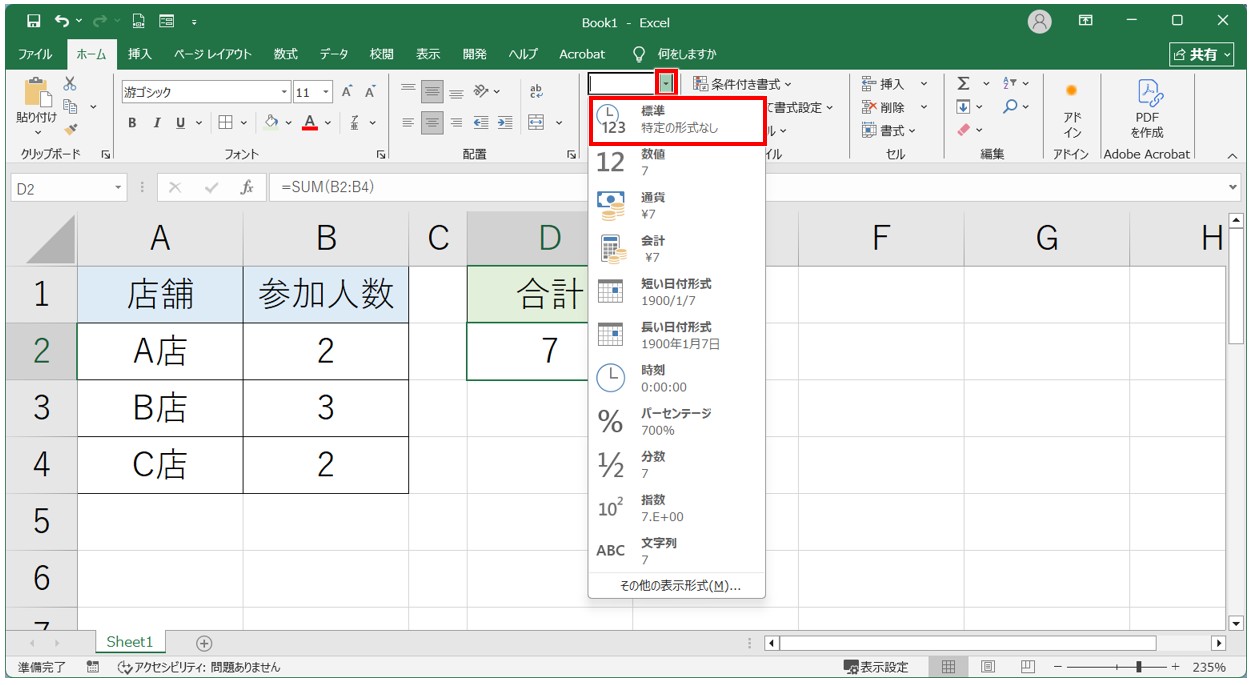The image size is (1252, 685).
Task: Click the AutoSum sigma icon
Action: pyautogui.click(x=963, y=84)
